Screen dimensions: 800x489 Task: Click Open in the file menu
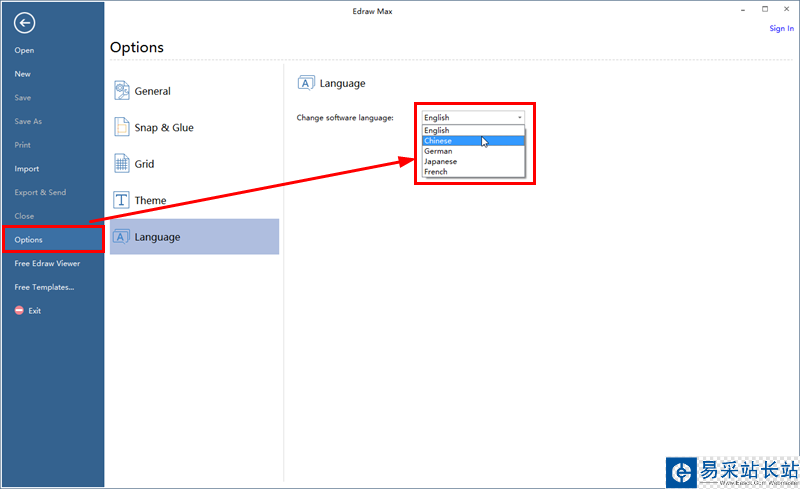tap(24, 50)
